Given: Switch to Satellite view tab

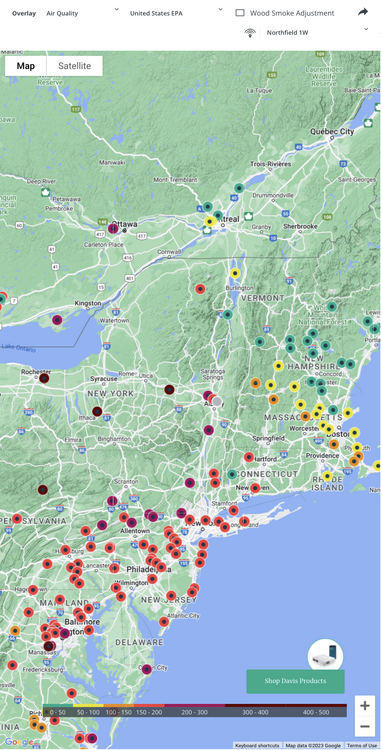Looking at the screenshot, I should 75,66.
